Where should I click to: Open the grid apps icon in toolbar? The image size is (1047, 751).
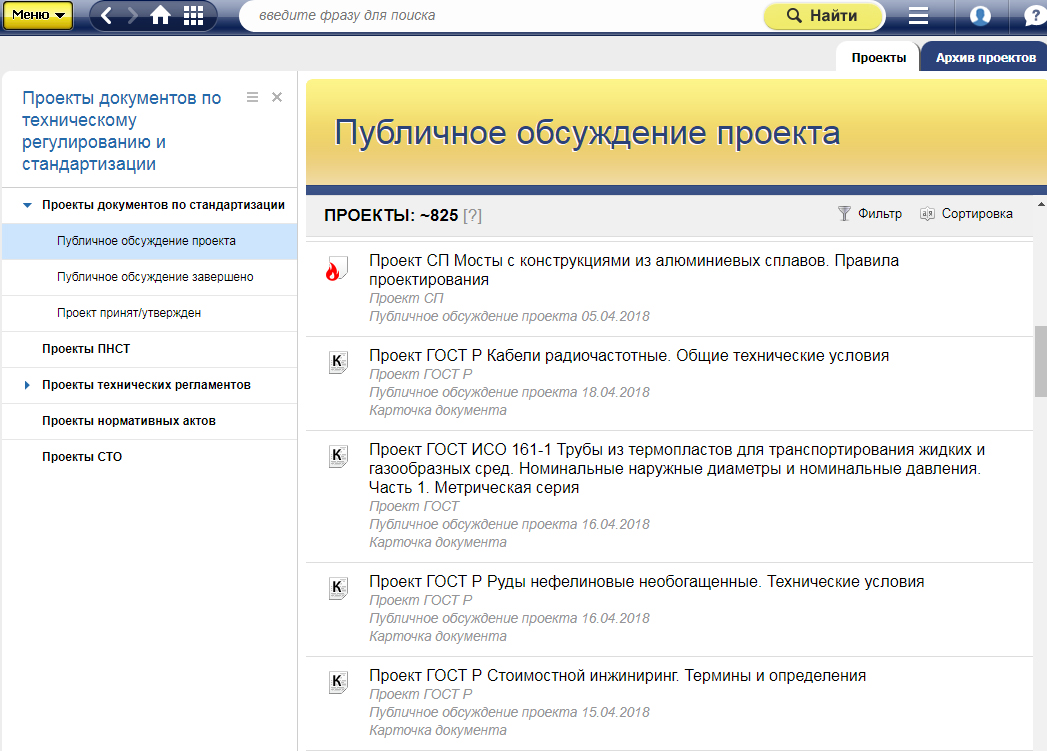coord(194,15)
